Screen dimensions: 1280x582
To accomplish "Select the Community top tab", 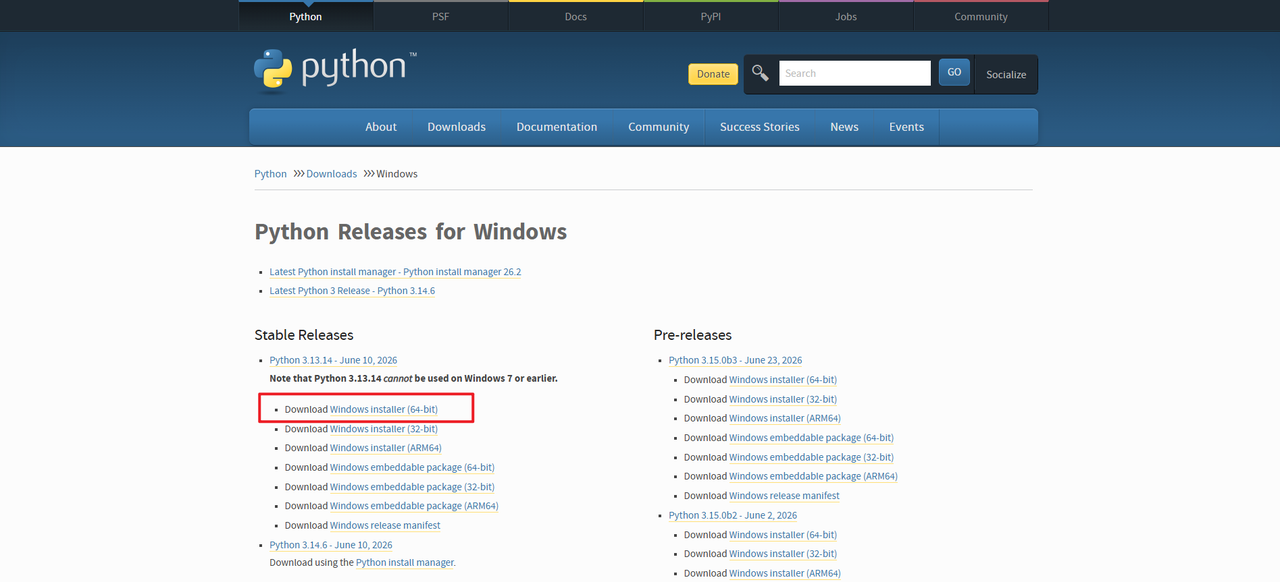I will pos(981,16).
